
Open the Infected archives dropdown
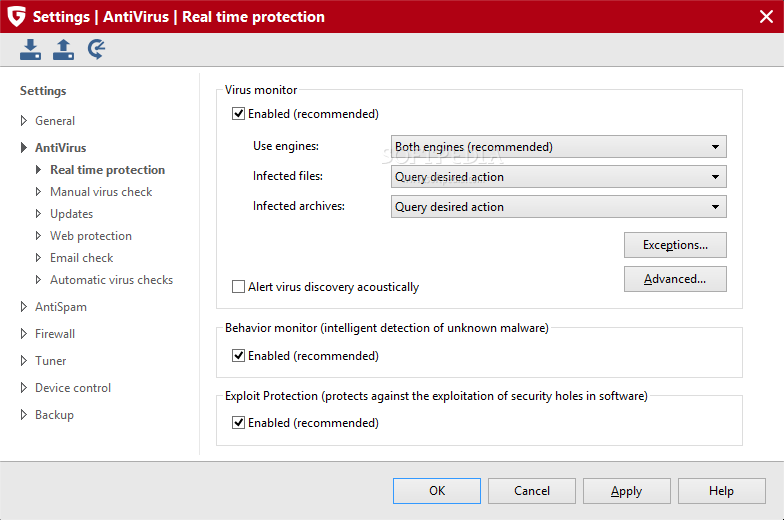[558, 207]
